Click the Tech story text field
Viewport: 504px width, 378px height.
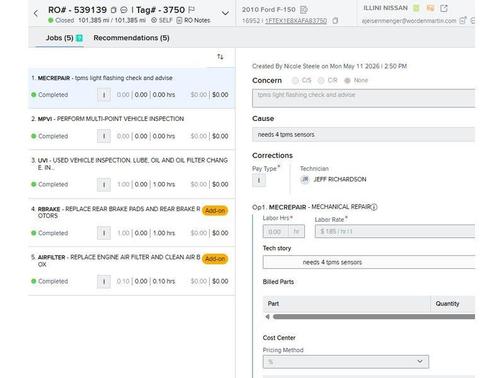click(369, 262)
